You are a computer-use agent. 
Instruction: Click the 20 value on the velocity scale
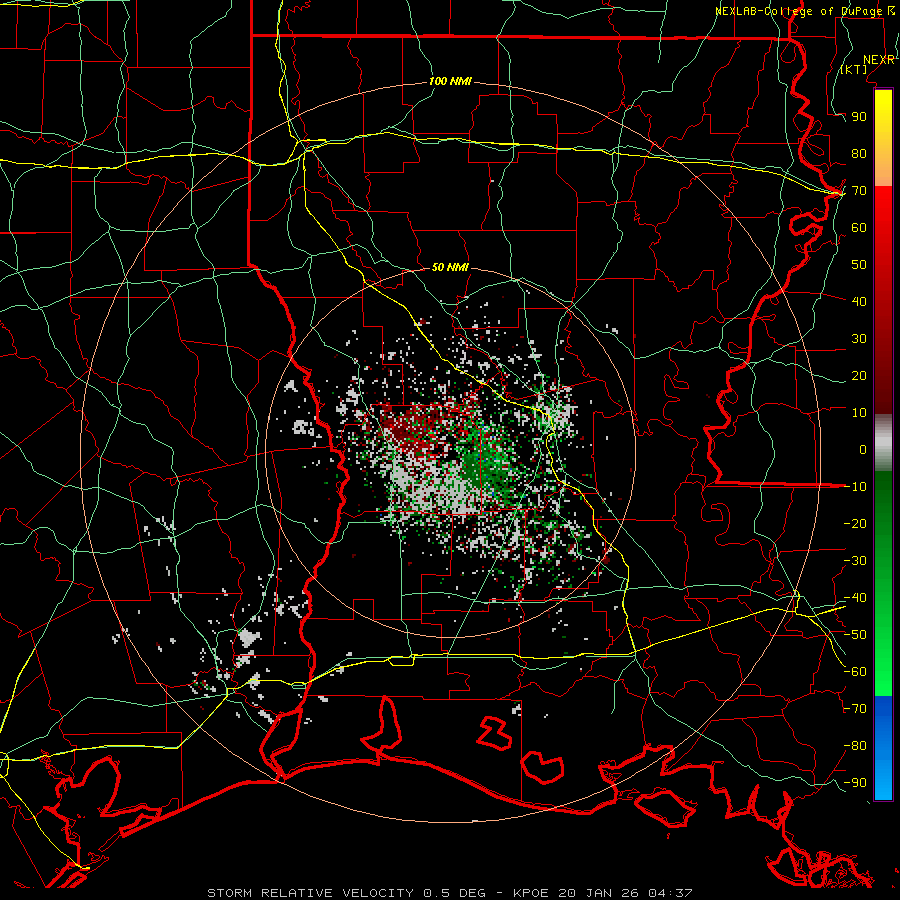click(x=859, y=375)
